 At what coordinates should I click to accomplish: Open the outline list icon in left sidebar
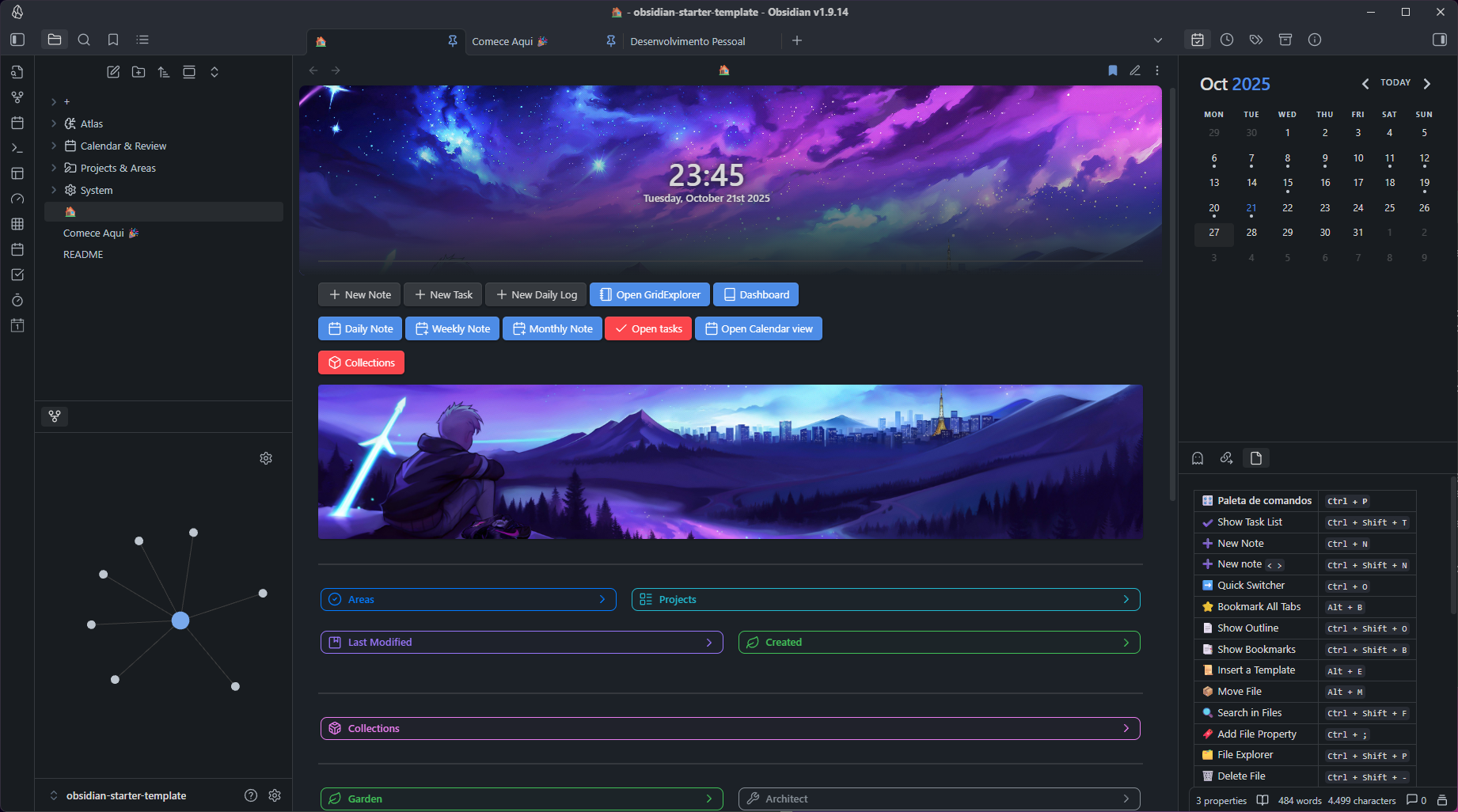(142, 40)
